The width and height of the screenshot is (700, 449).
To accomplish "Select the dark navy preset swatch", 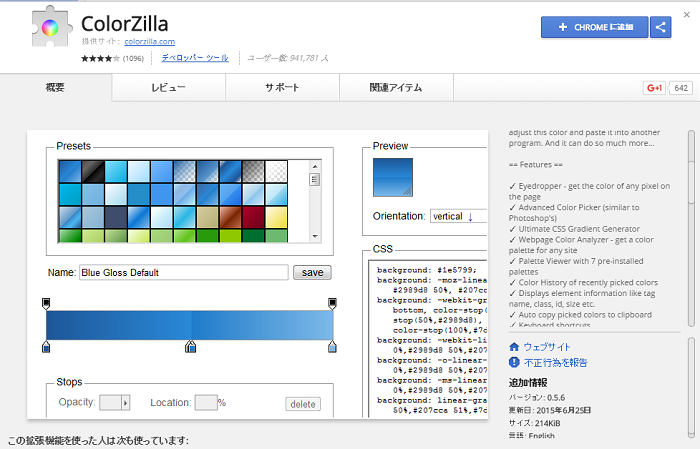I will 116,217.
